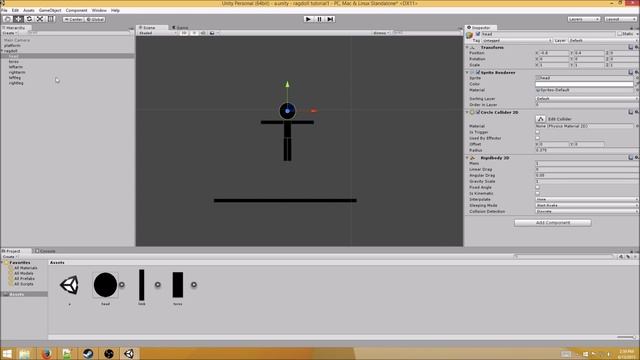Screen dimensions: 640x360
Task: Open Transform component help icon
Action: tap(631, 47)
